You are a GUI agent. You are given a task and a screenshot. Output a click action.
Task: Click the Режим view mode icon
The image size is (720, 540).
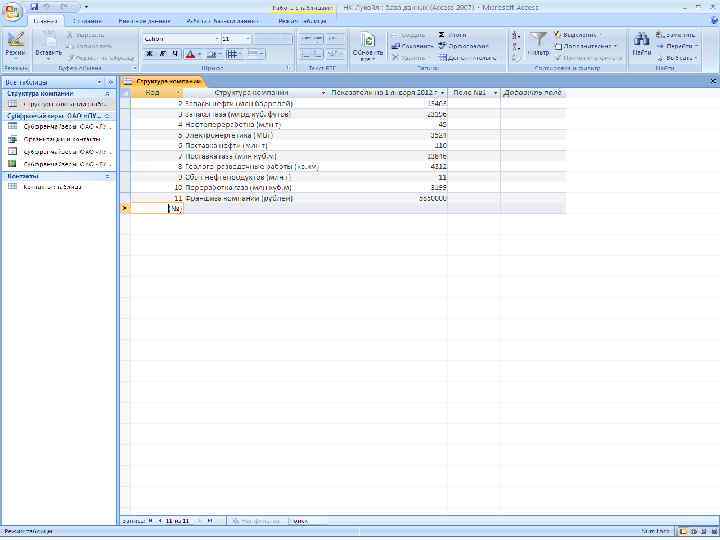15,45
